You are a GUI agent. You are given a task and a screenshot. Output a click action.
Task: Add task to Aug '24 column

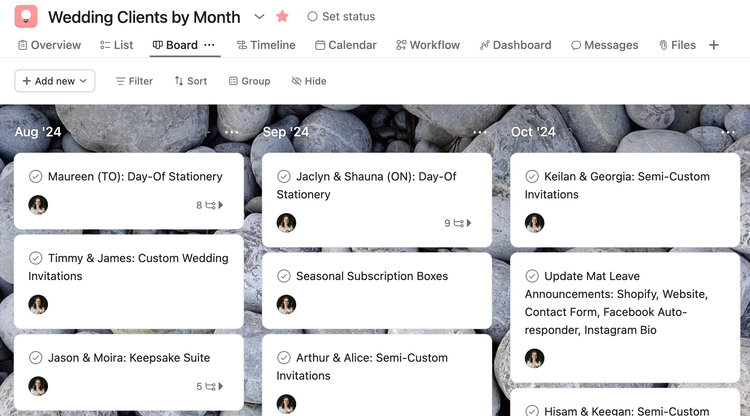(x=207, y=132)
